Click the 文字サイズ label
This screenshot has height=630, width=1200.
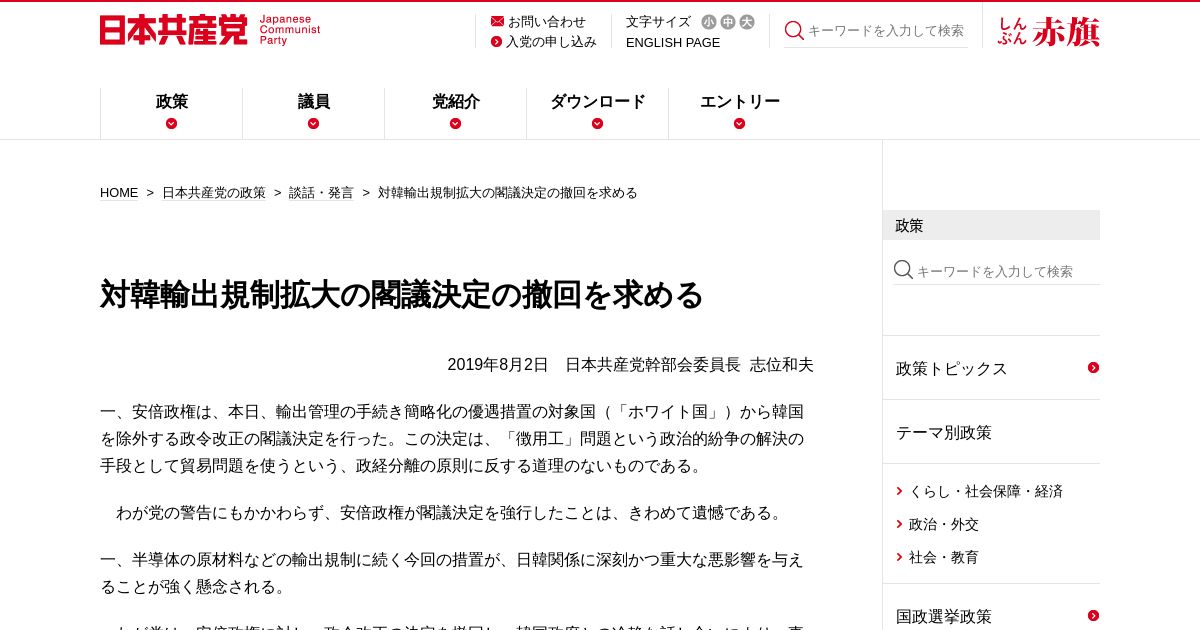[658, 21]
